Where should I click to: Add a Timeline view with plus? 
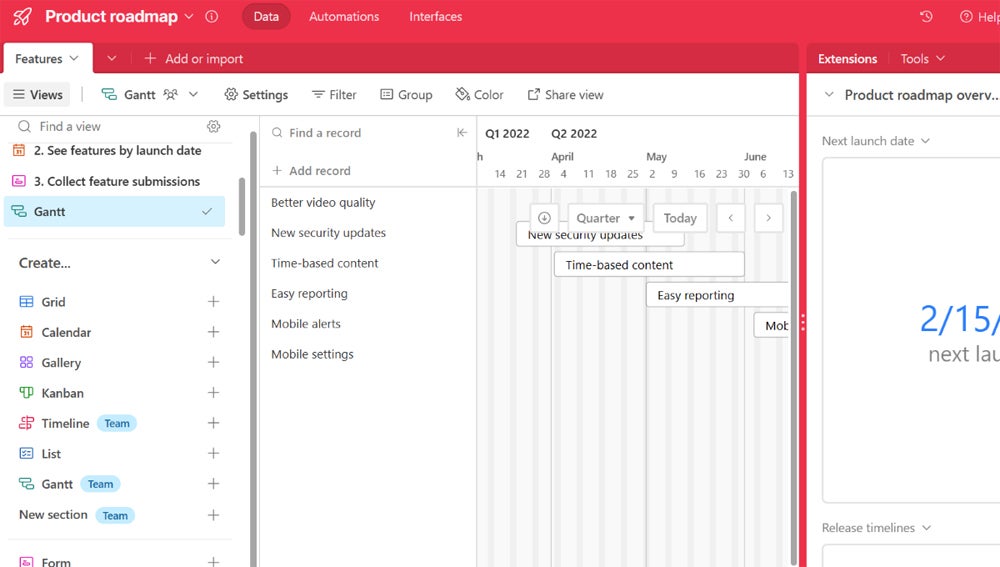click(214, 423)
